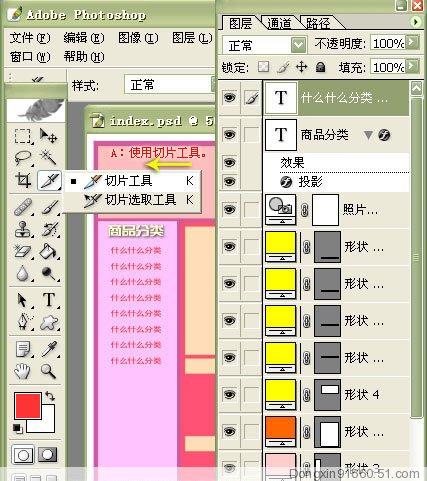427x481 pixels.
Task: Select the Eraser tool
Action: (x=23, y=251)
